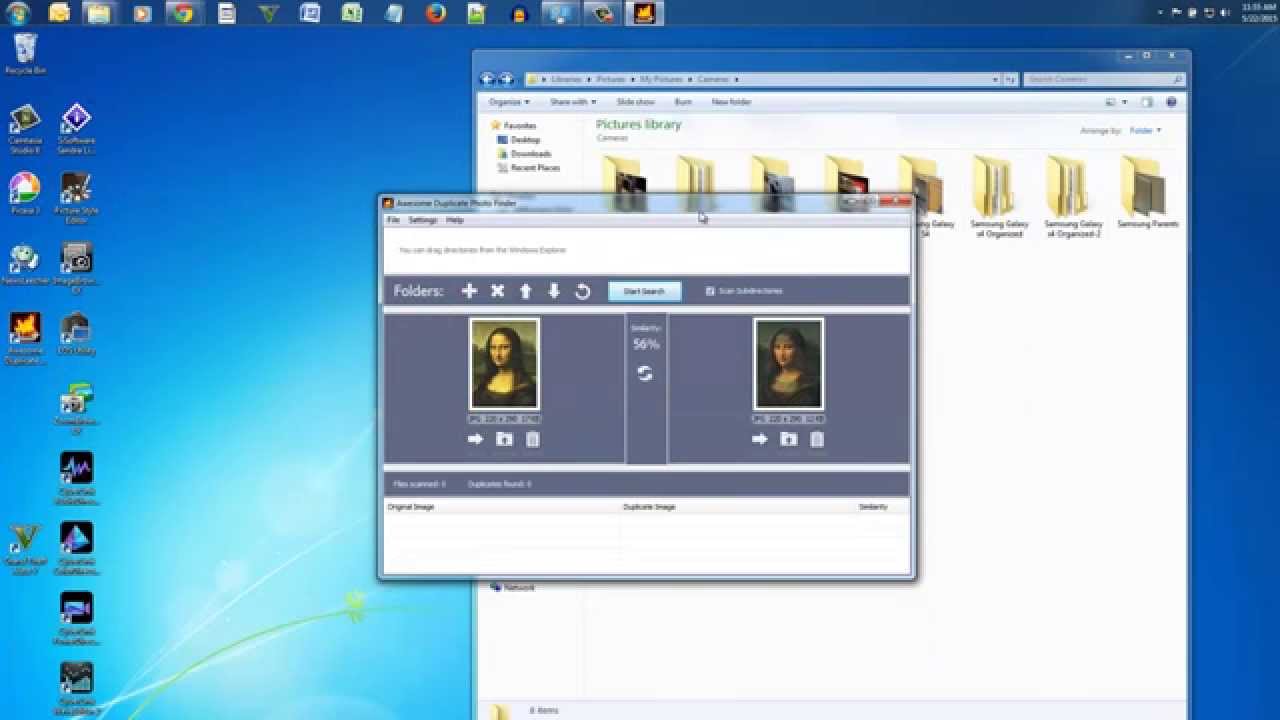Toggle the Explorer preview pane icon
1280x720 pixels.
(x=1147, y=102)
